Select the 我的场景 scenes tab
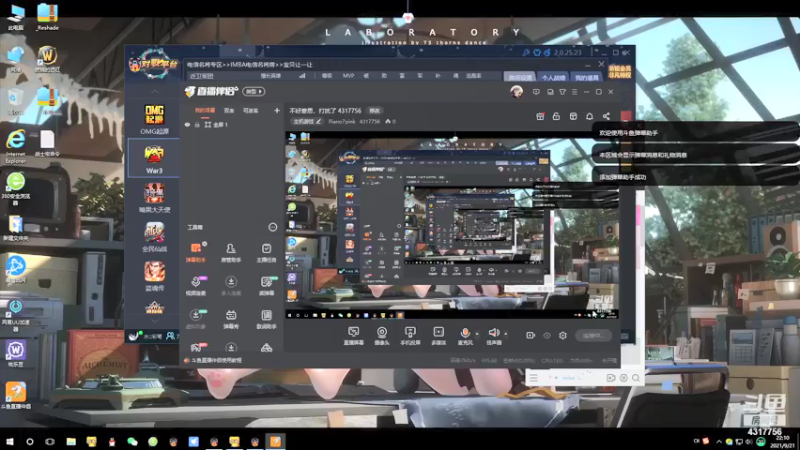This screenshot has width=800, height=450. click(x=205, y=110)
